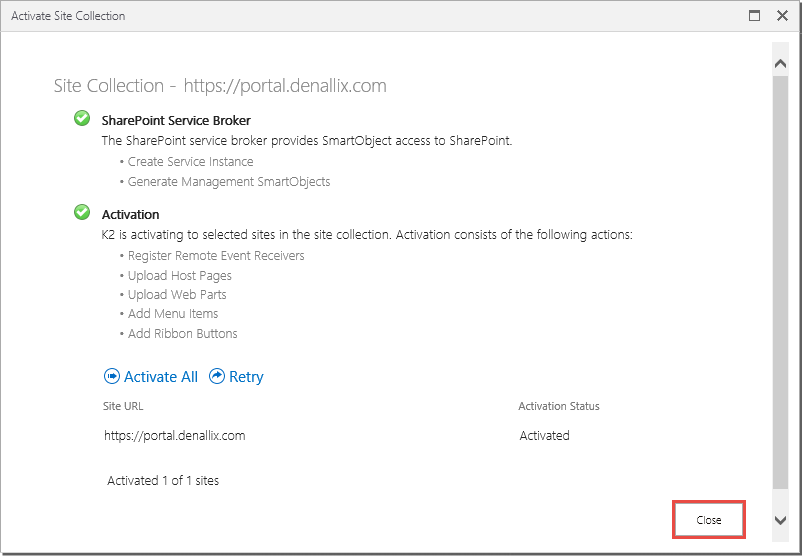Image resolution: width=802 pixels, height=556 pixels.
Task: Click the scrollbar down arrow
Action: click(781, 520)
